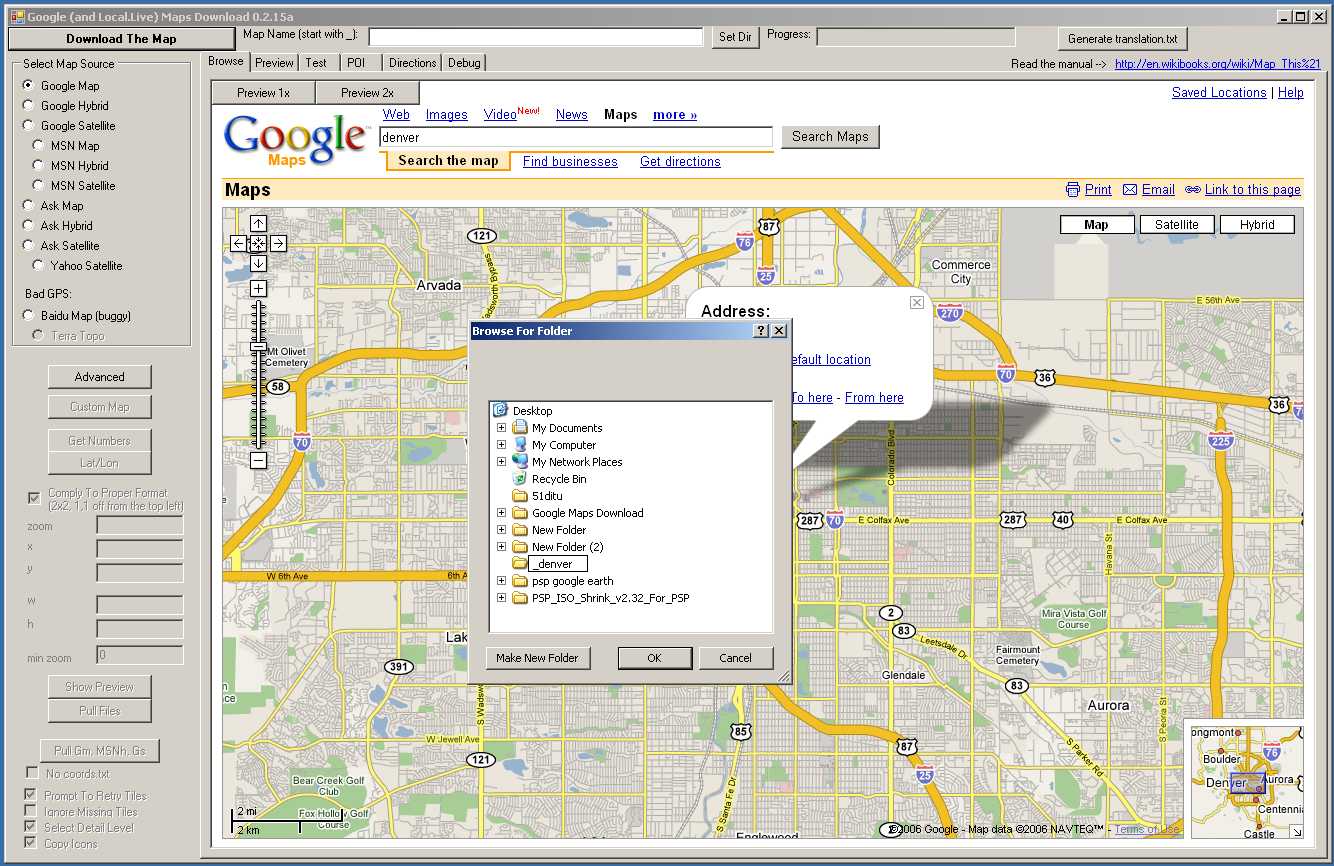
Task: Pan the map up with arrow icon
Action: click(258, 224)
